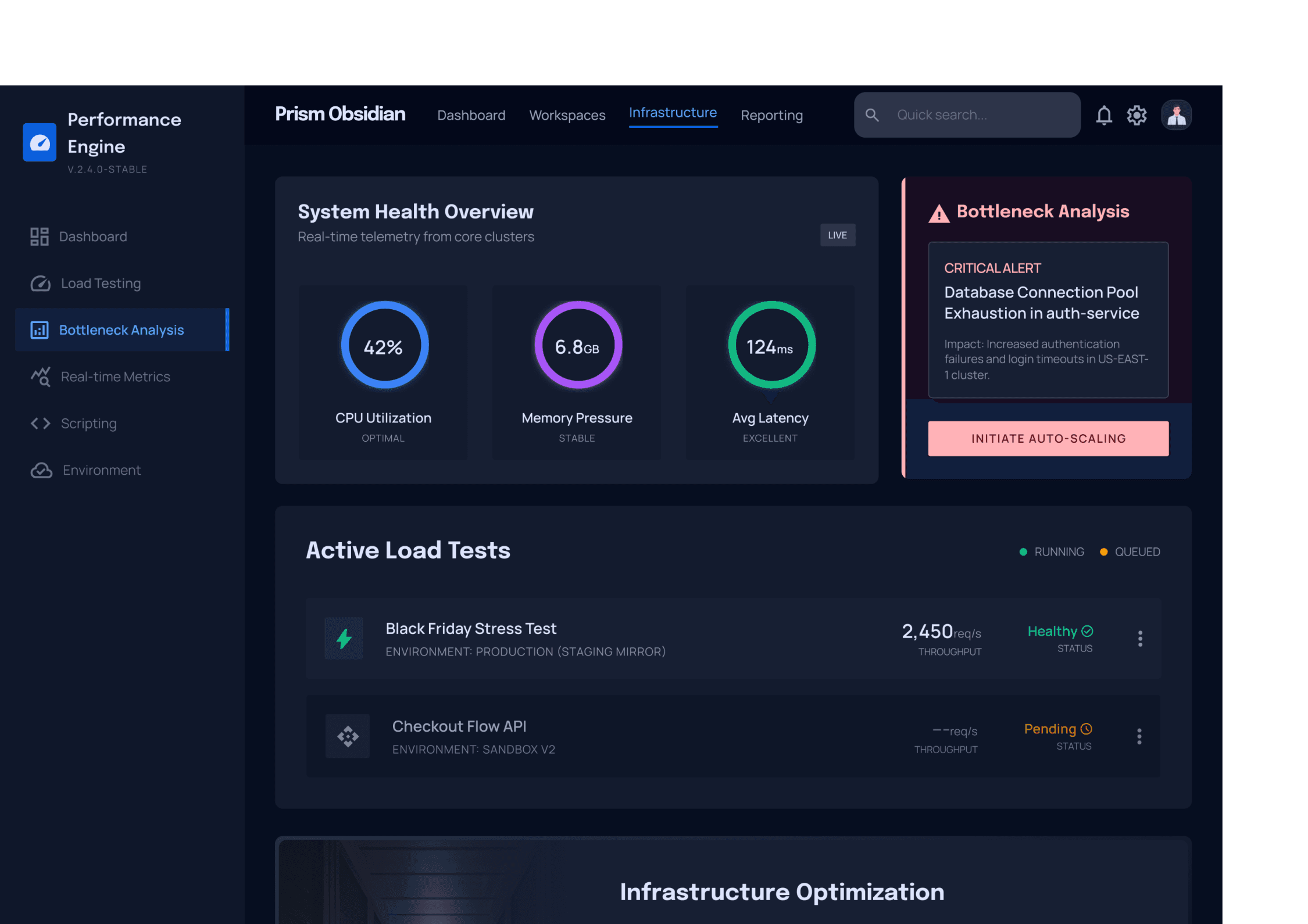Click the LIVE badge in System Health
1308x924 pixels.
837,235
